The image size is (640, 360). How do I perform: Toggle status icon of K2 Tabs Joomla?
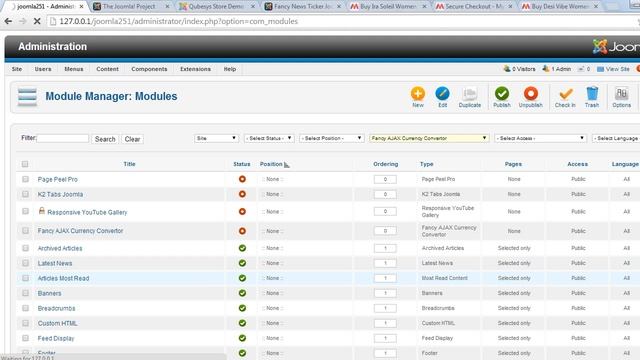click(x=242, y=194)
